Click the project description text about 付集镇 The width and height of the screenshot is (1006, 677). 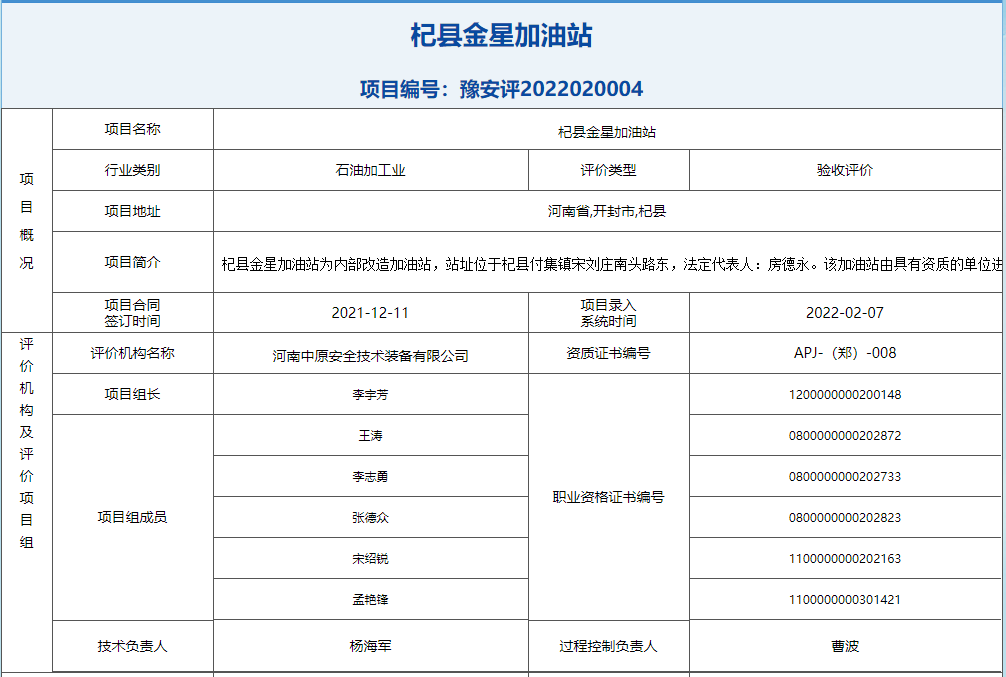tap(611, 264)
